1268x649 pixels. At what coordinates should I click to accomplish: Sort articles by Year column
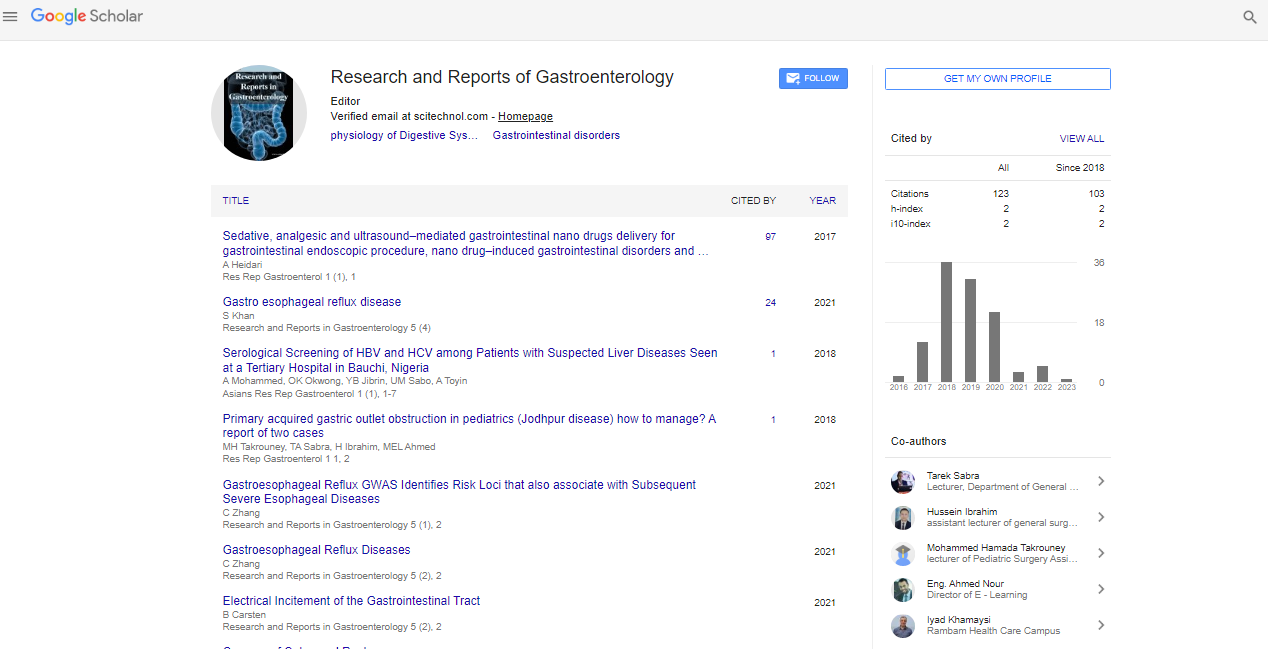tap(822, 201)
